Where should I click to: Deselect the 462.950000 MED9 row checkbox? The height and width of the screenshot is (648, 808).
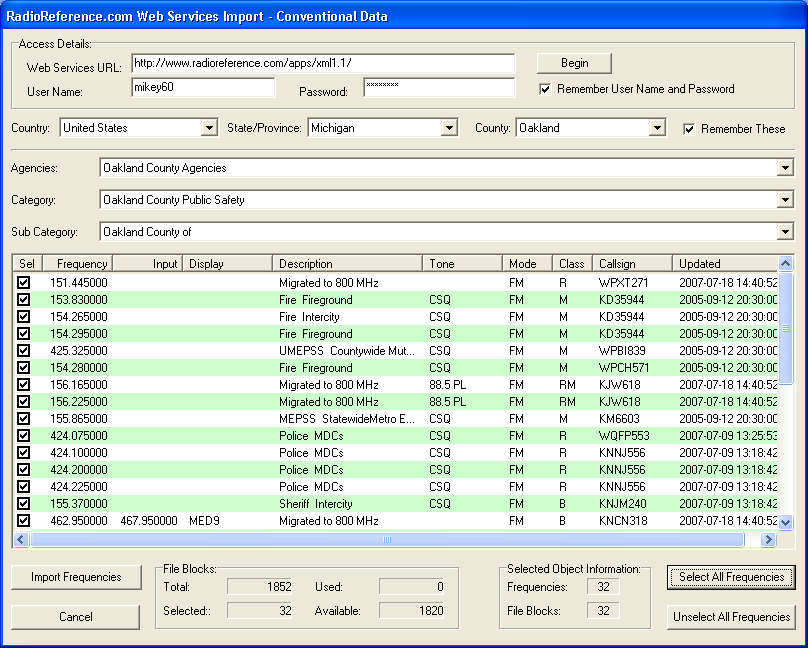(x=24, y=521)
